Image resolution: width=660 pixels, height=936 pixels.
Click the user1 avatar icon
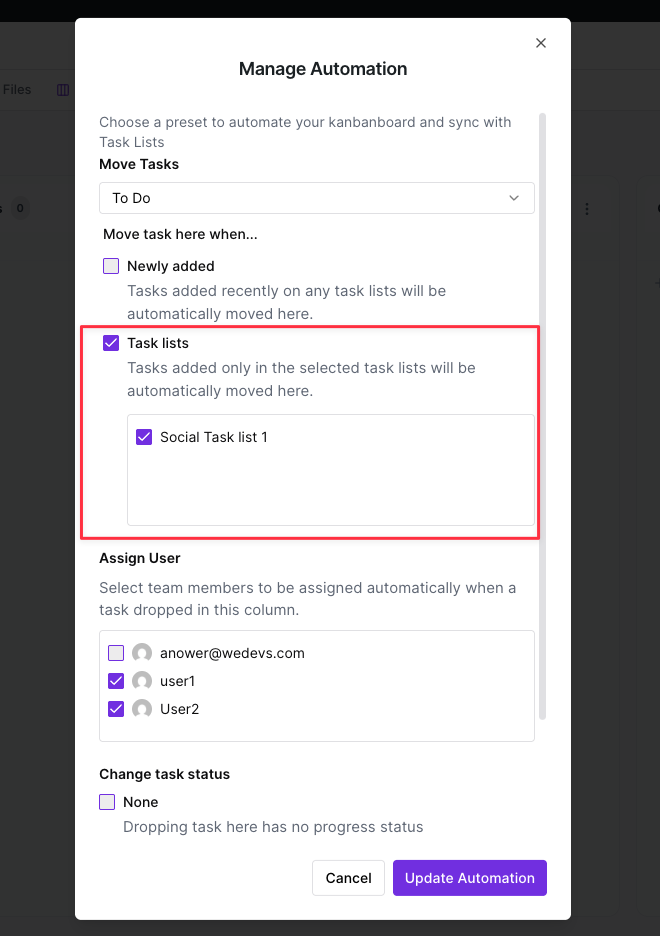pos(142,681)
